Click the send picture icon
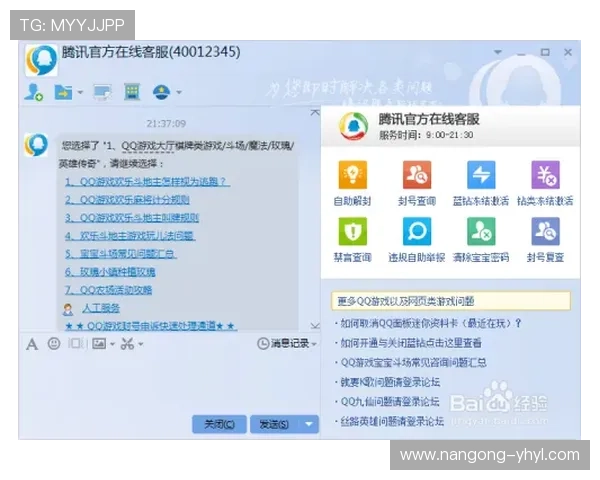 coord(99,344)
